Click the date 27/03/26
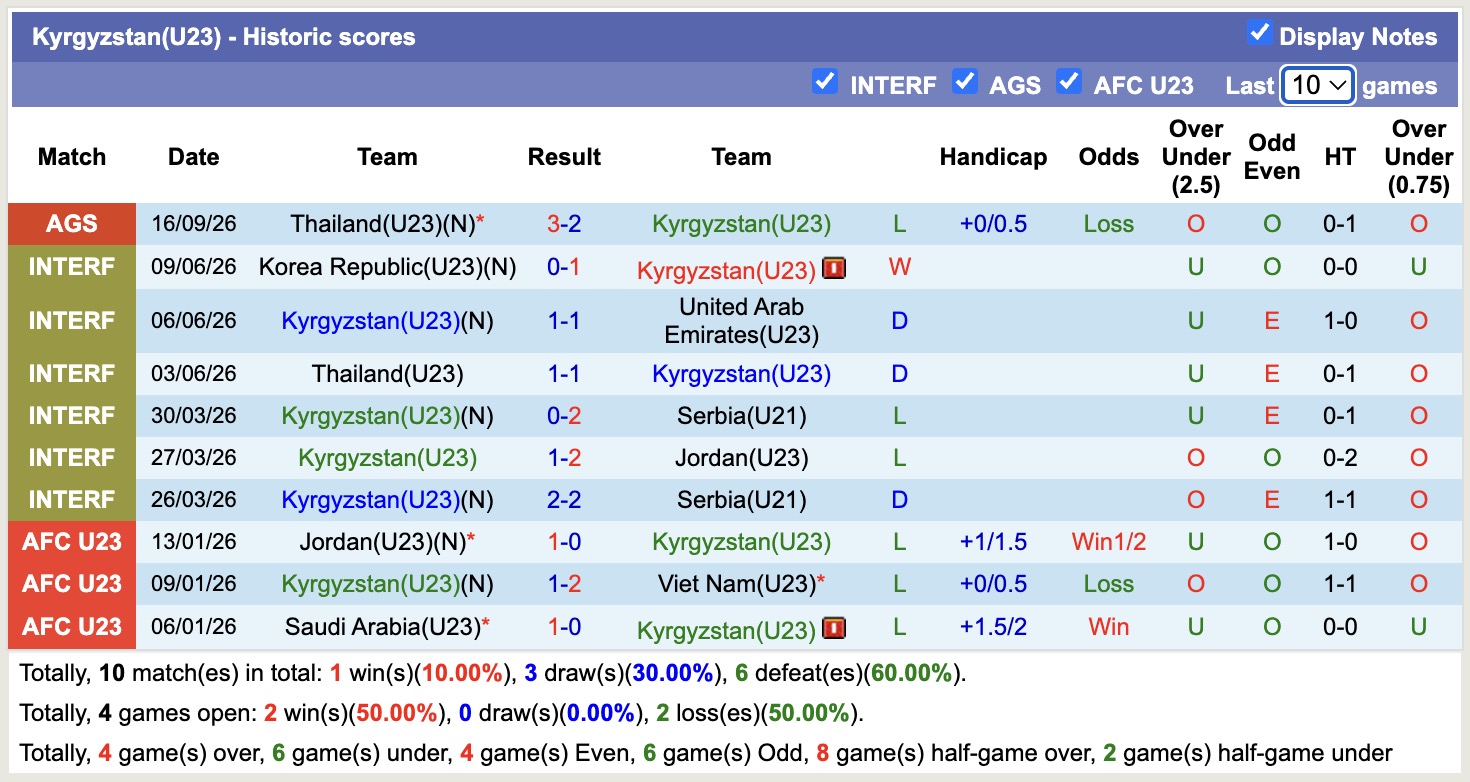The image size is (1470, 782). point(194,458)
